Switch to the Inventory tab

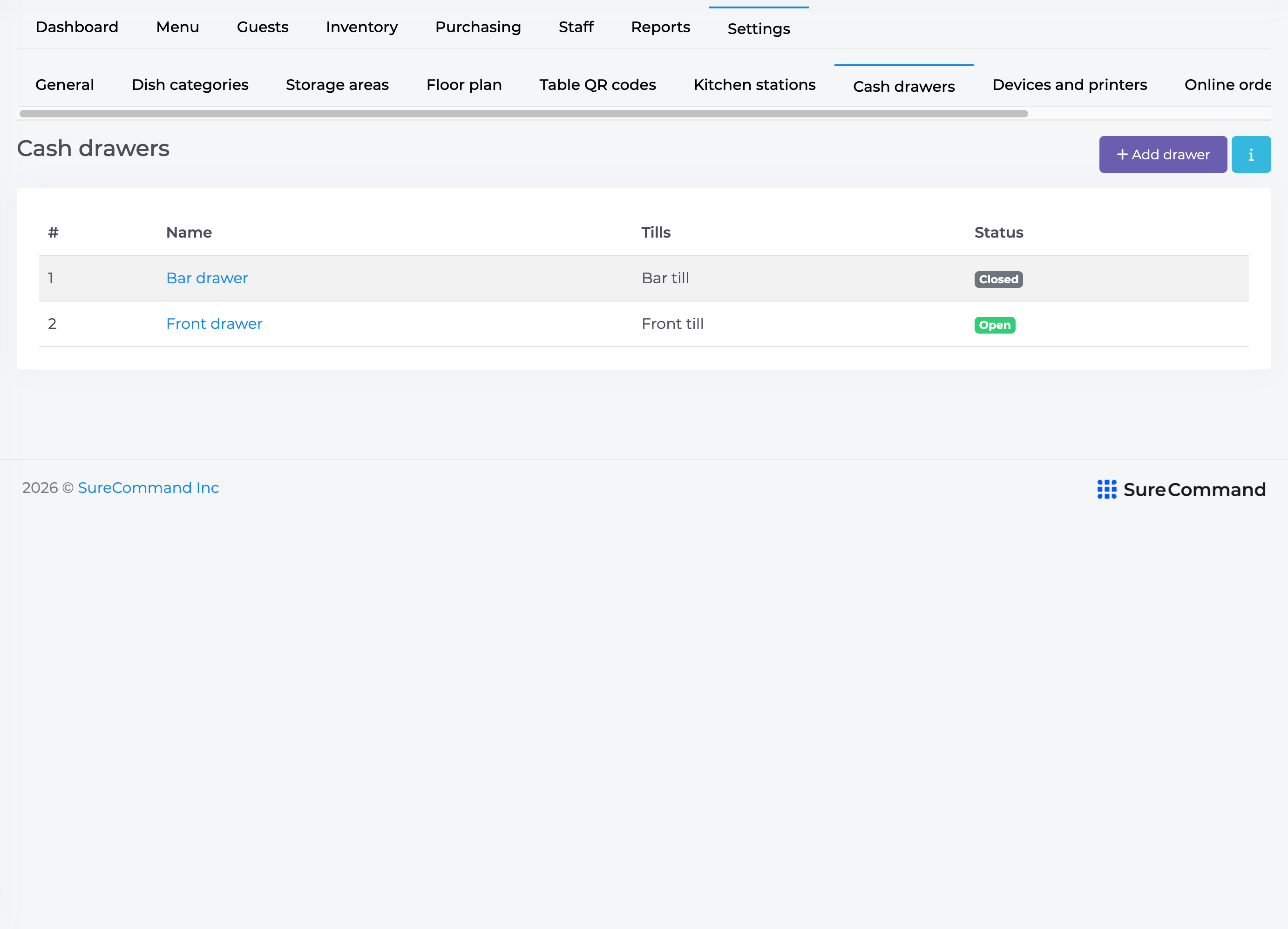pyautogui.click(x=362, y=27)
